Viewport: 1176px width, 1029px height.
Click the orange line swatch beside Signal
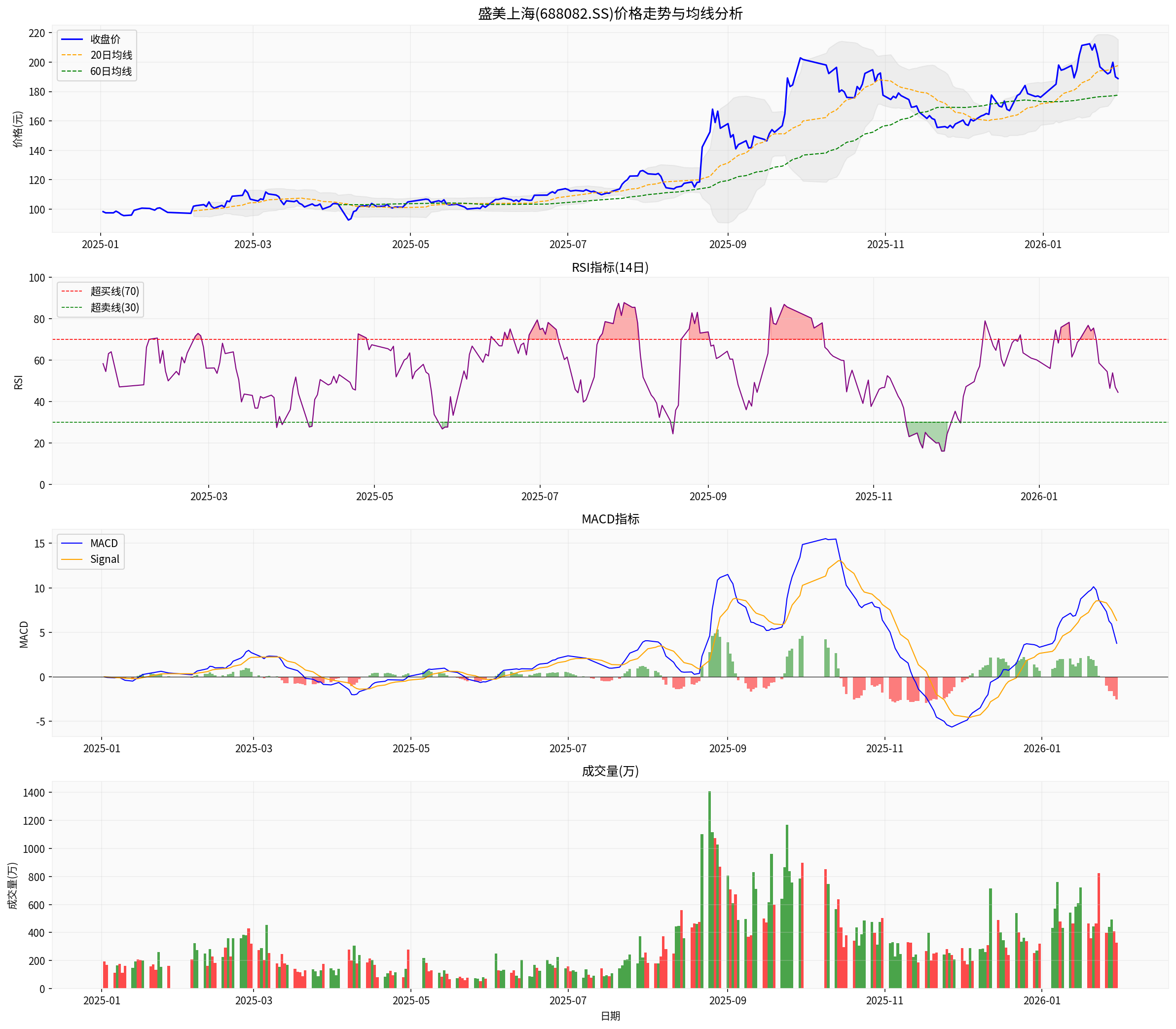point(73,559)
